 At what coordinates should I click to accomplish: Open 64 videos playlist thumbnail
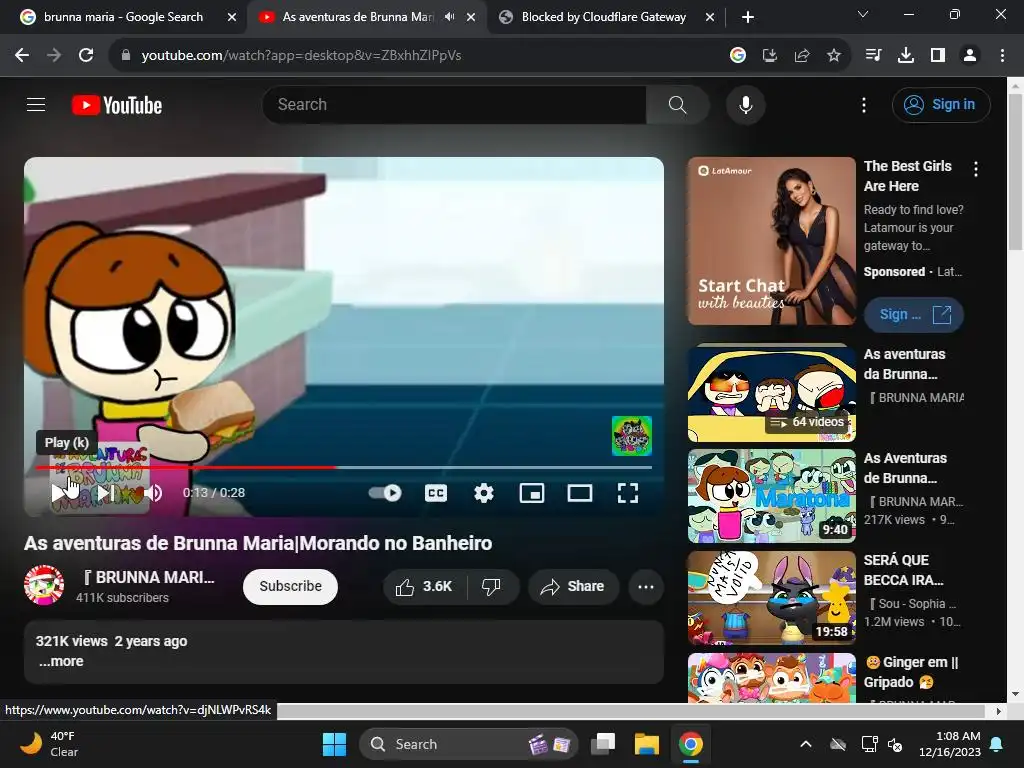771,393
